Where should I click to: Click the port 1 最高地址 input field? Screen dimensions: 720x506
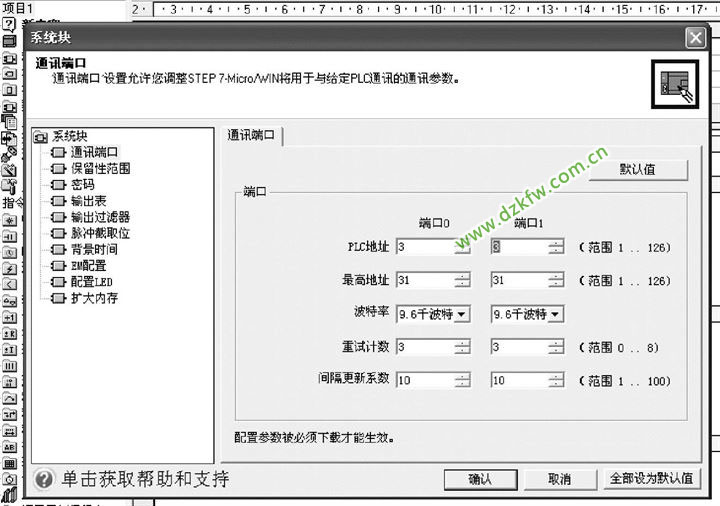[x=519, y=281]
